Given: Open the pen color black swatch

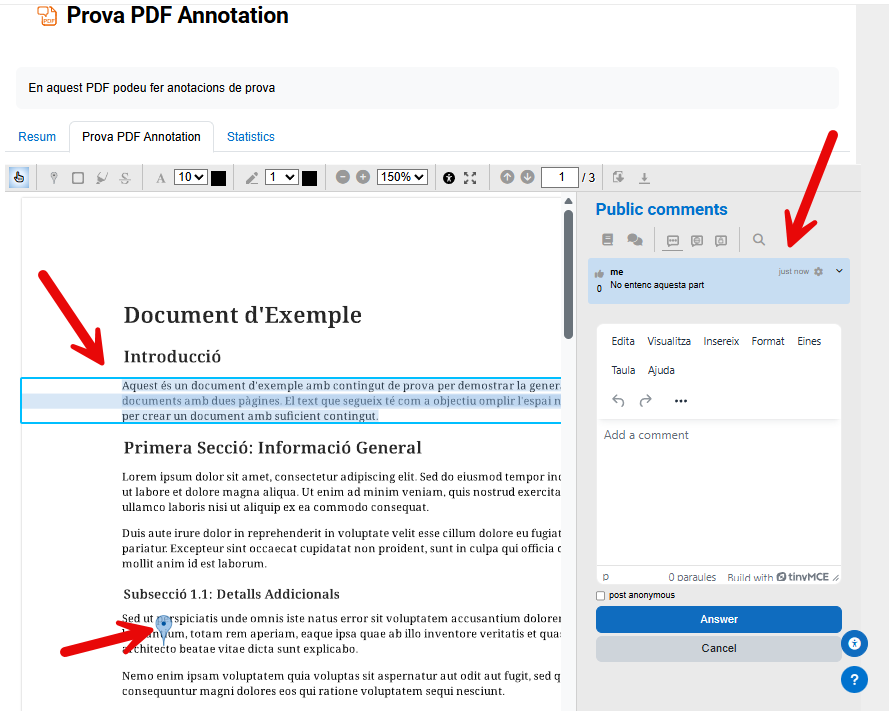Looking at the screenshot, I should tap(310, 178).
